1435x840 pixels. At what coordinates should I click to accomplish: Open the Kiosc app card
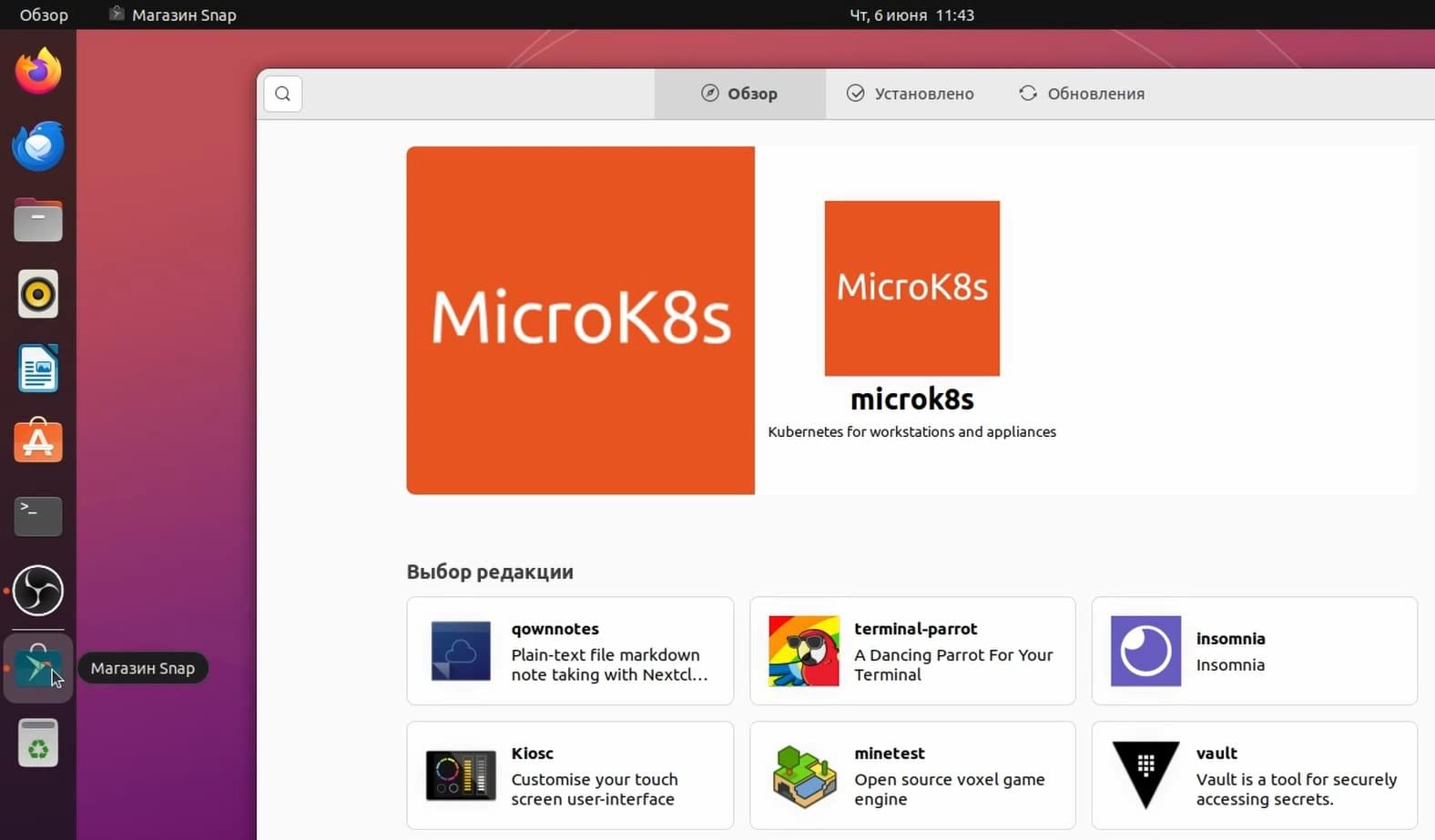click(570, 775)
